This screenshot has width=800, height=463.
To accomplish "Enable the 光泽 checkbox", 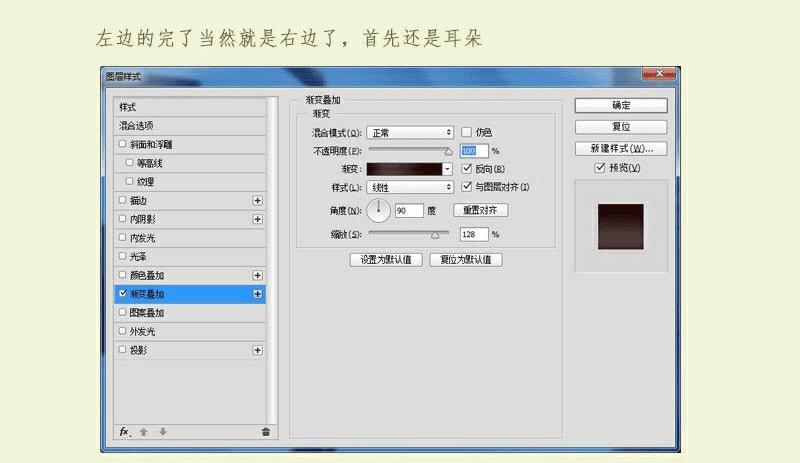I will point(122,256).
